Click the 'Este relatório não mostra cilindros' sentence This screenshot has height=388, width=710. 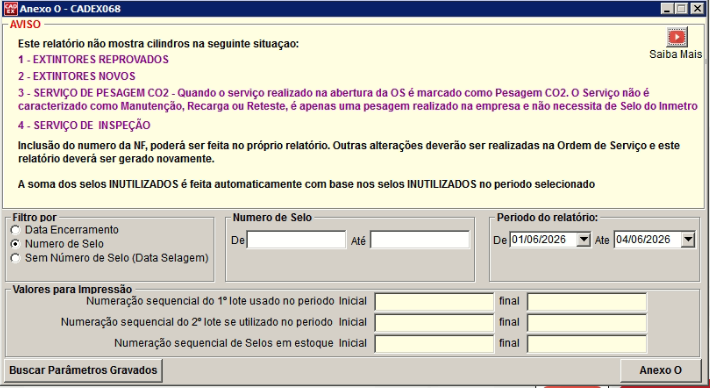tap(158, 44)
